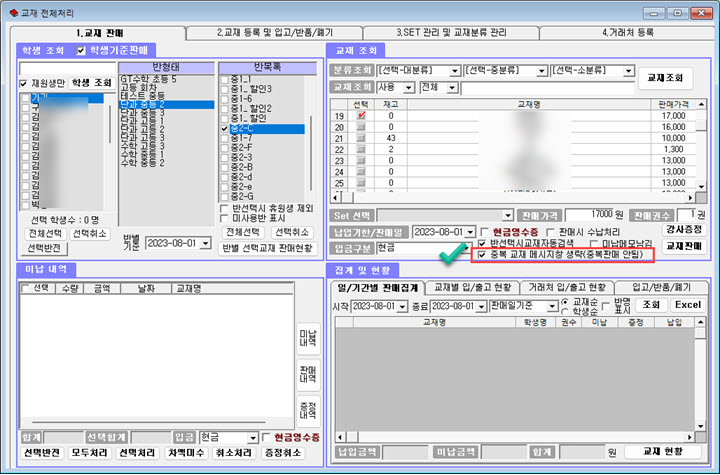
Task: Check the 중1-6 class checkbox
Action: (224, 97)
